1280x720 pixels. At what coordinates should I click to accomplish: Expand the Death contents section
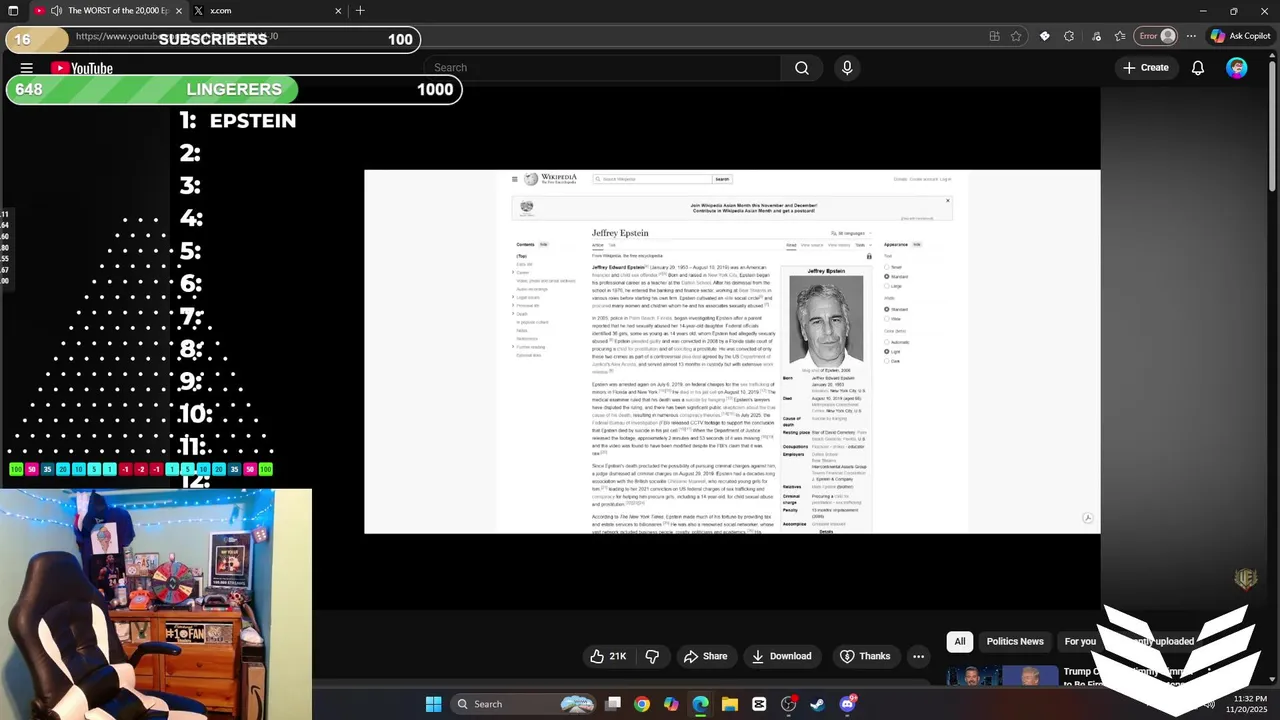(513, 314)
